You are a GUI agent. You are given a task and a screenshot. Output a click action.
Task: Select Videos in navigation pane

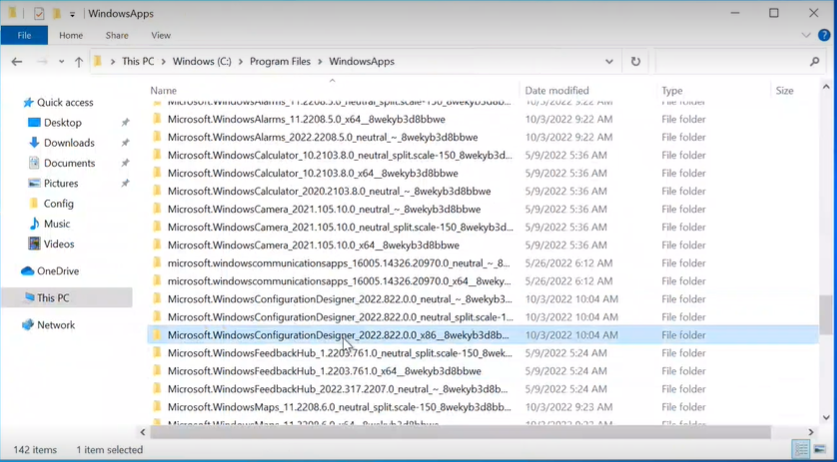[59, 244]
